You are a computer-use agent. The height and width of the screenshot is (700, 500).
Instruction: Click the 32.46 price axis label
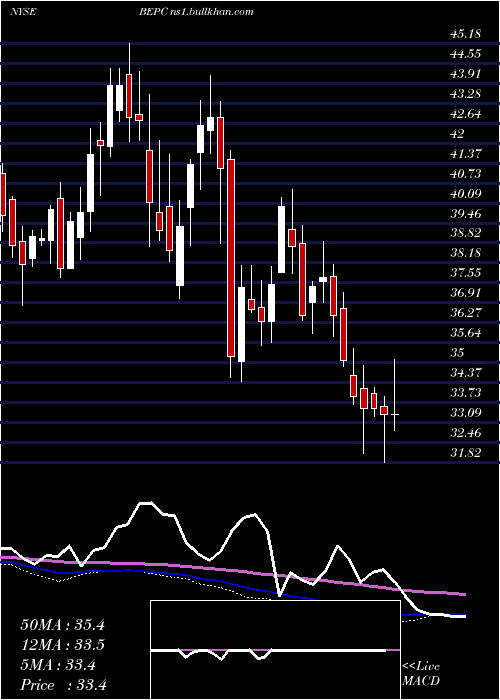click(466, 433)
